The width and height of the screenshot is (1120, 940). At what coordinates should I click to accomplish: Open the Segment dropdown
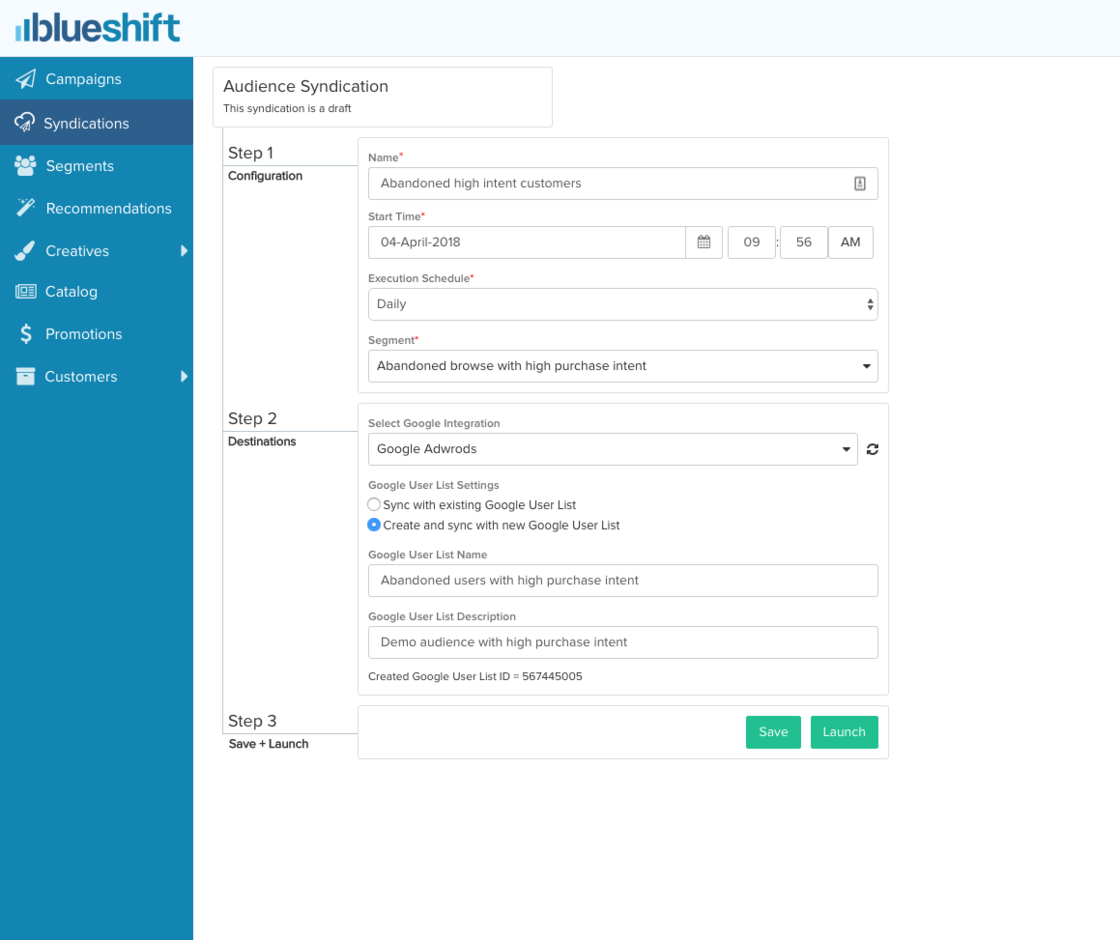tap(623, 366)
